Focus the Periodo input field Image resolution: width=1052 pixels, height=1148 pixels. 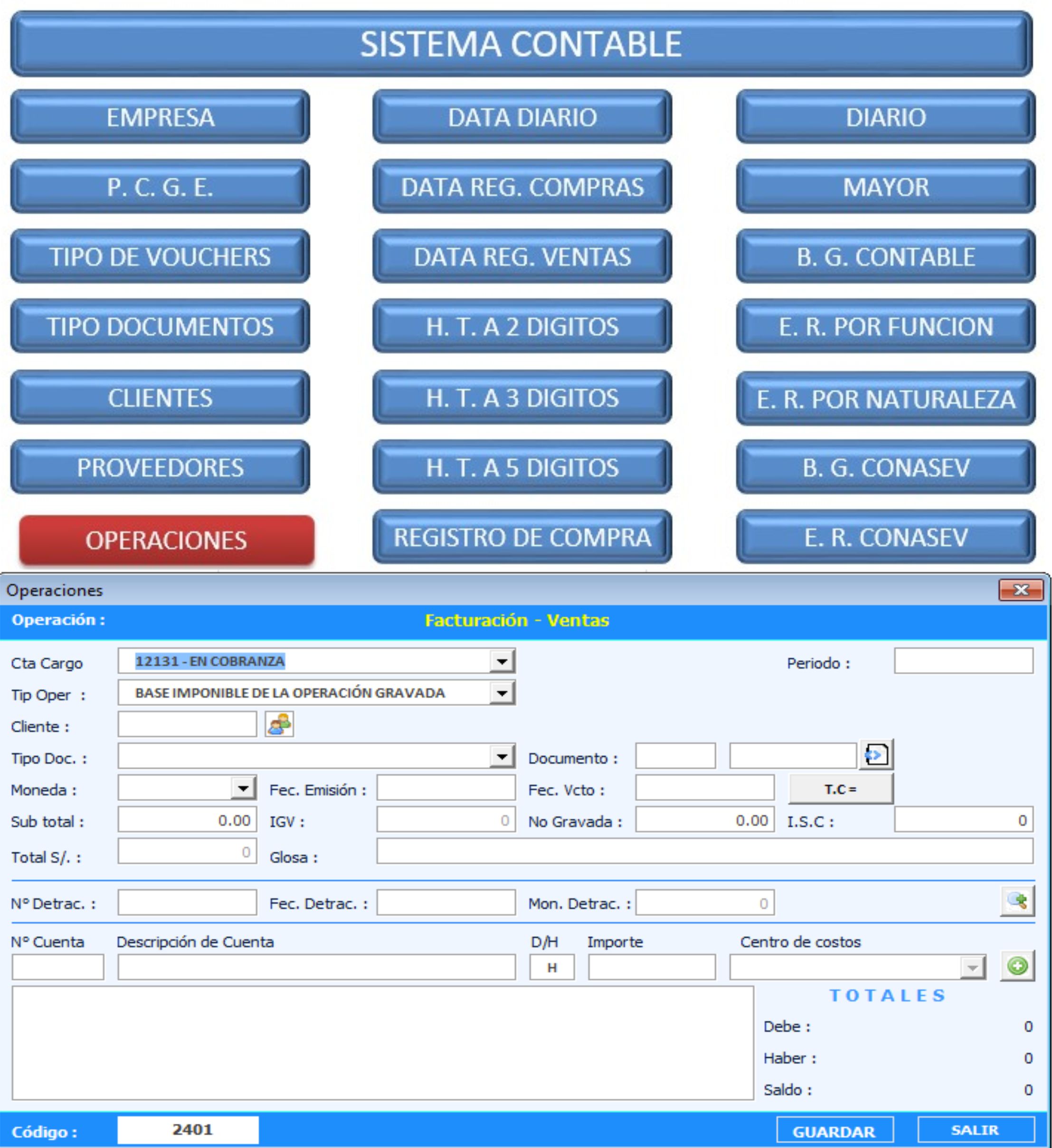pyautogui.click(x=963, y=661)
